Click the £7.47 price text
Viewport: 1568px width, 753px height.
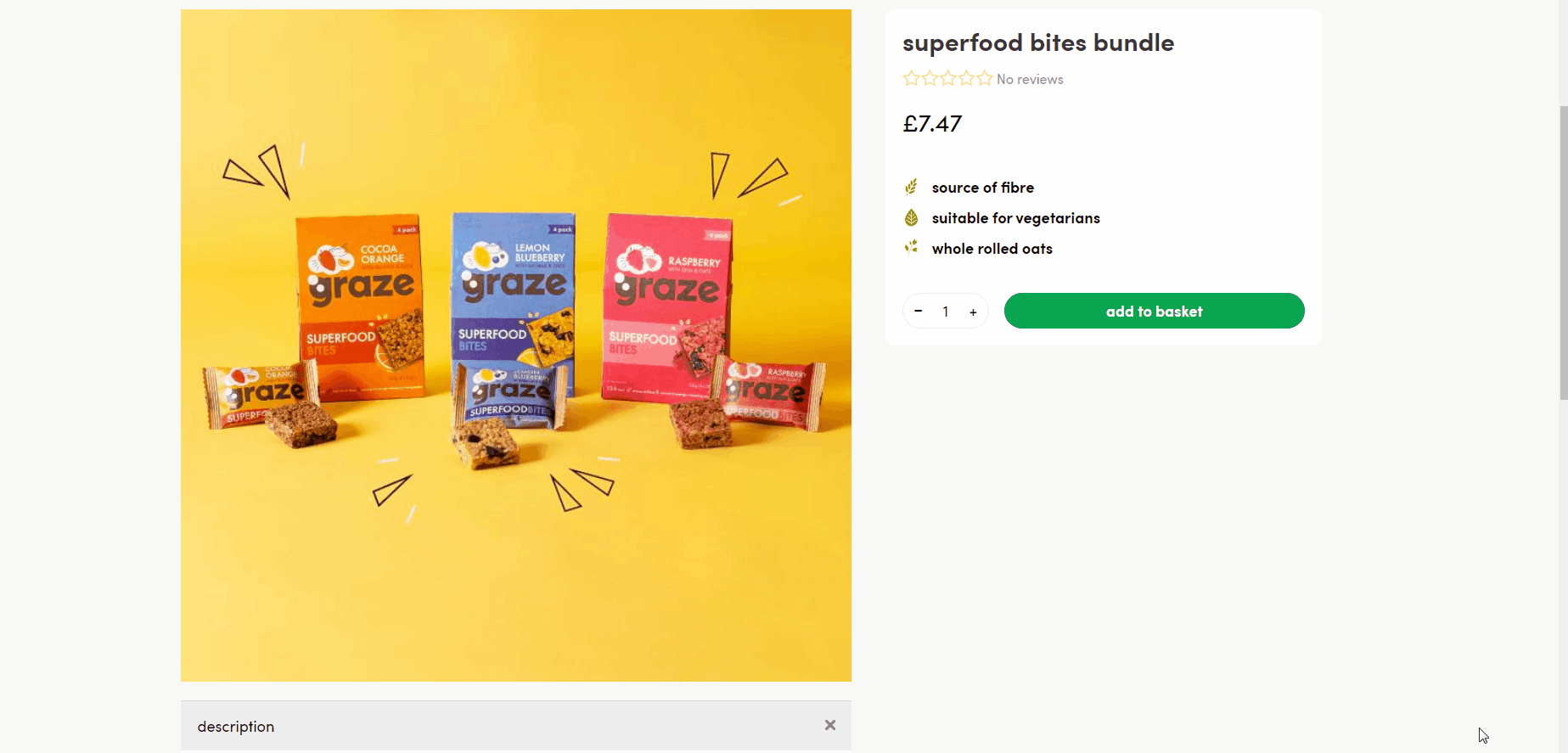tap(932, 124)
